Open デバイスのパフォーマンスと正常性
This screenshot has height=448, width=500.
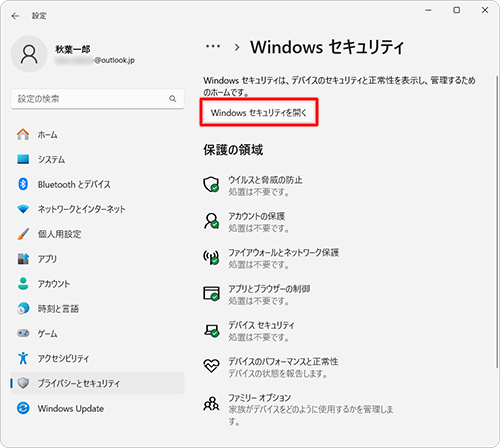pyautogui.click(x=283, y=361)
